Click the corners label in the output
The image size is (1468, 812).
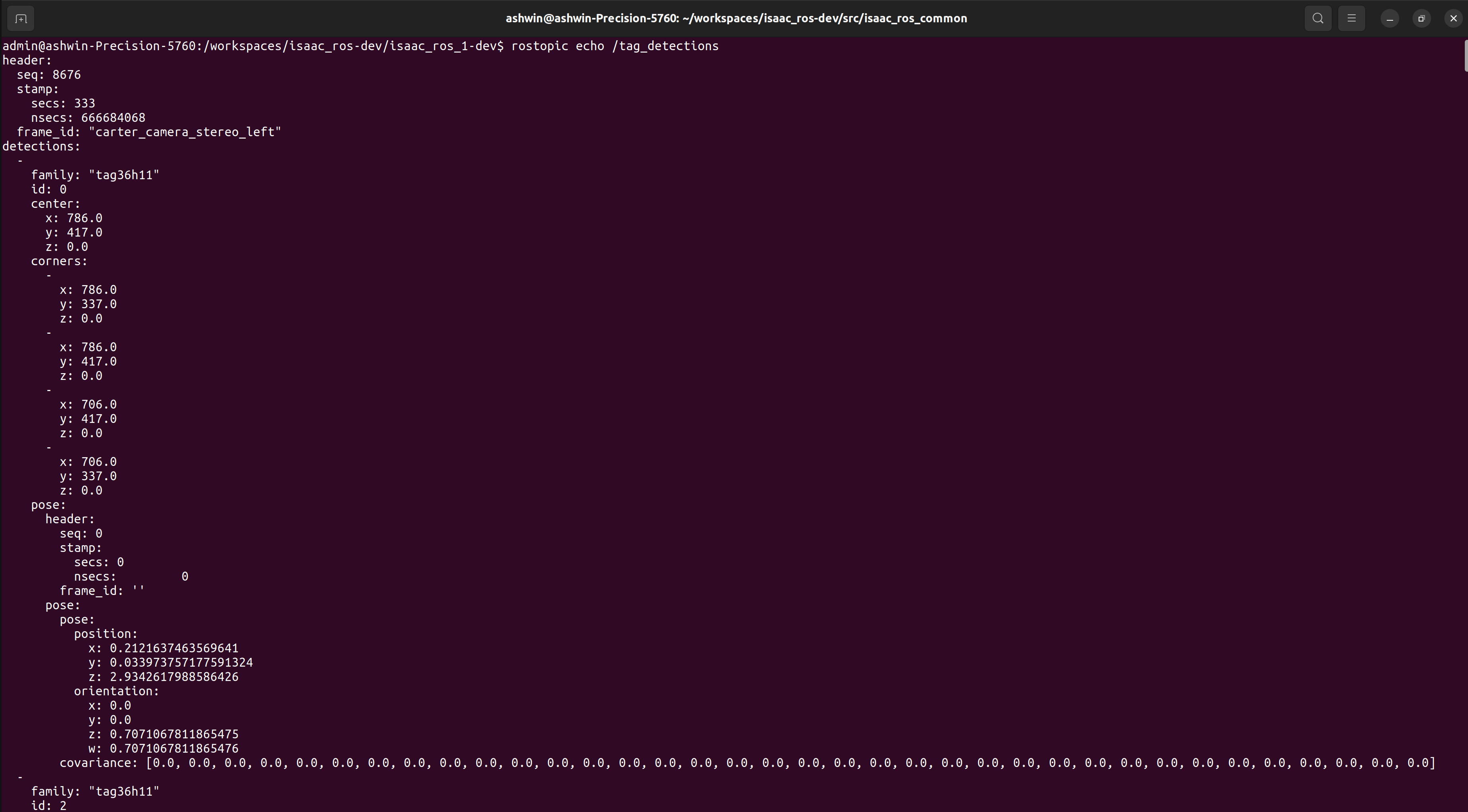tap(59, 261)
